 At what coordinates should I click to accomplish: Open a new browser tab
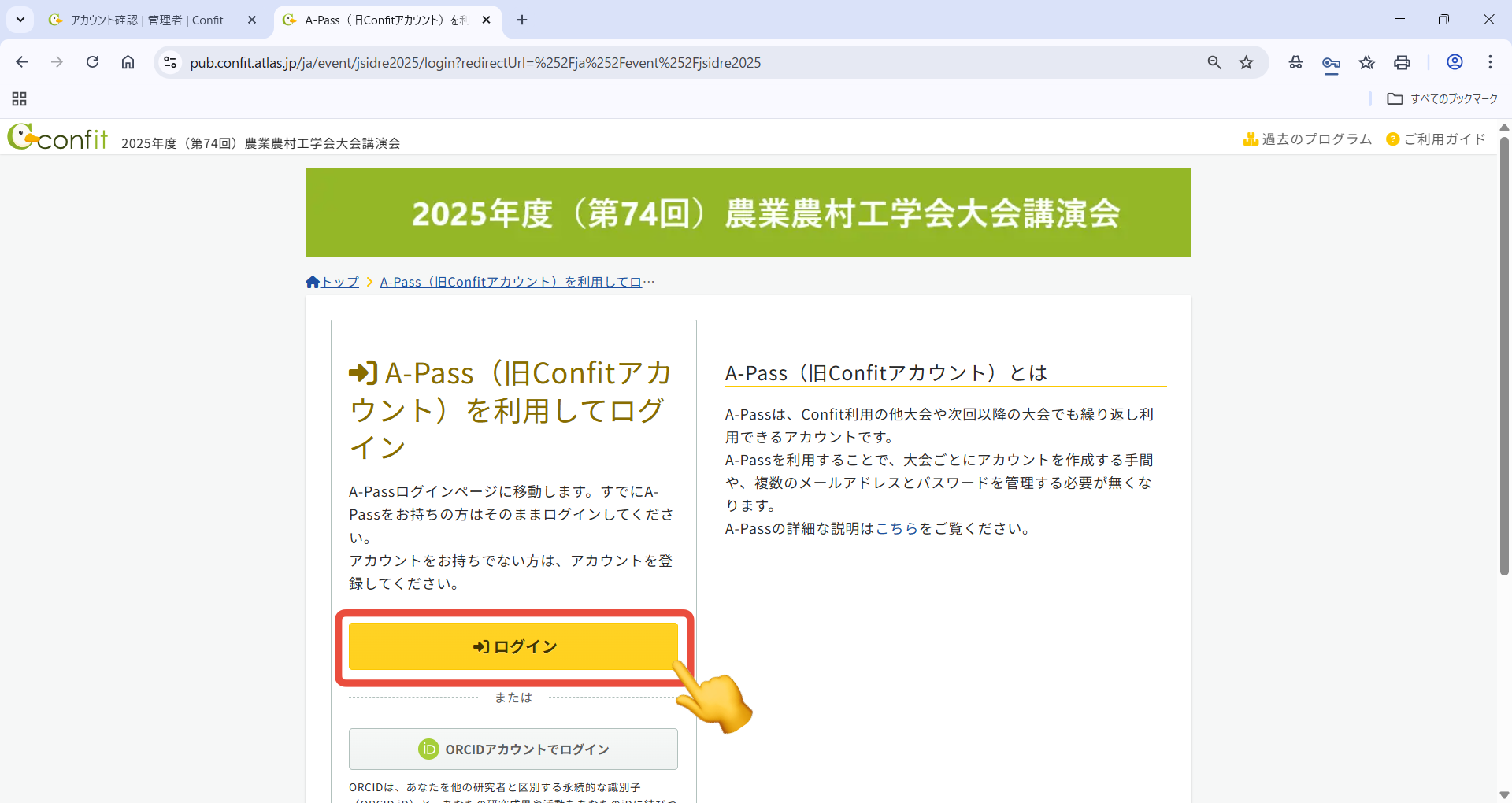point(522,20)
